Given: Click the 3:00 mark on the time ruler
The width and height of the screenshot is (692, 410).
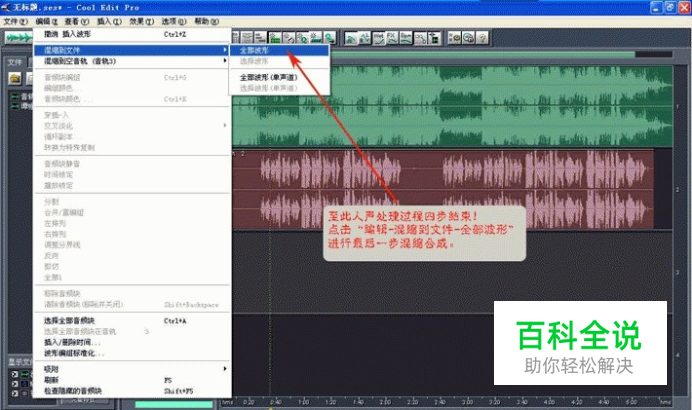Looking at the screenshot, I should [467, 402].
